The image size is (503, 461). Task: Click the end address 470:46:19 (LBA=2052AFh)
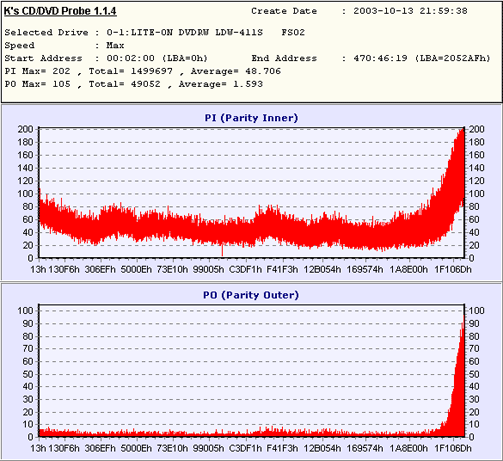422,58
